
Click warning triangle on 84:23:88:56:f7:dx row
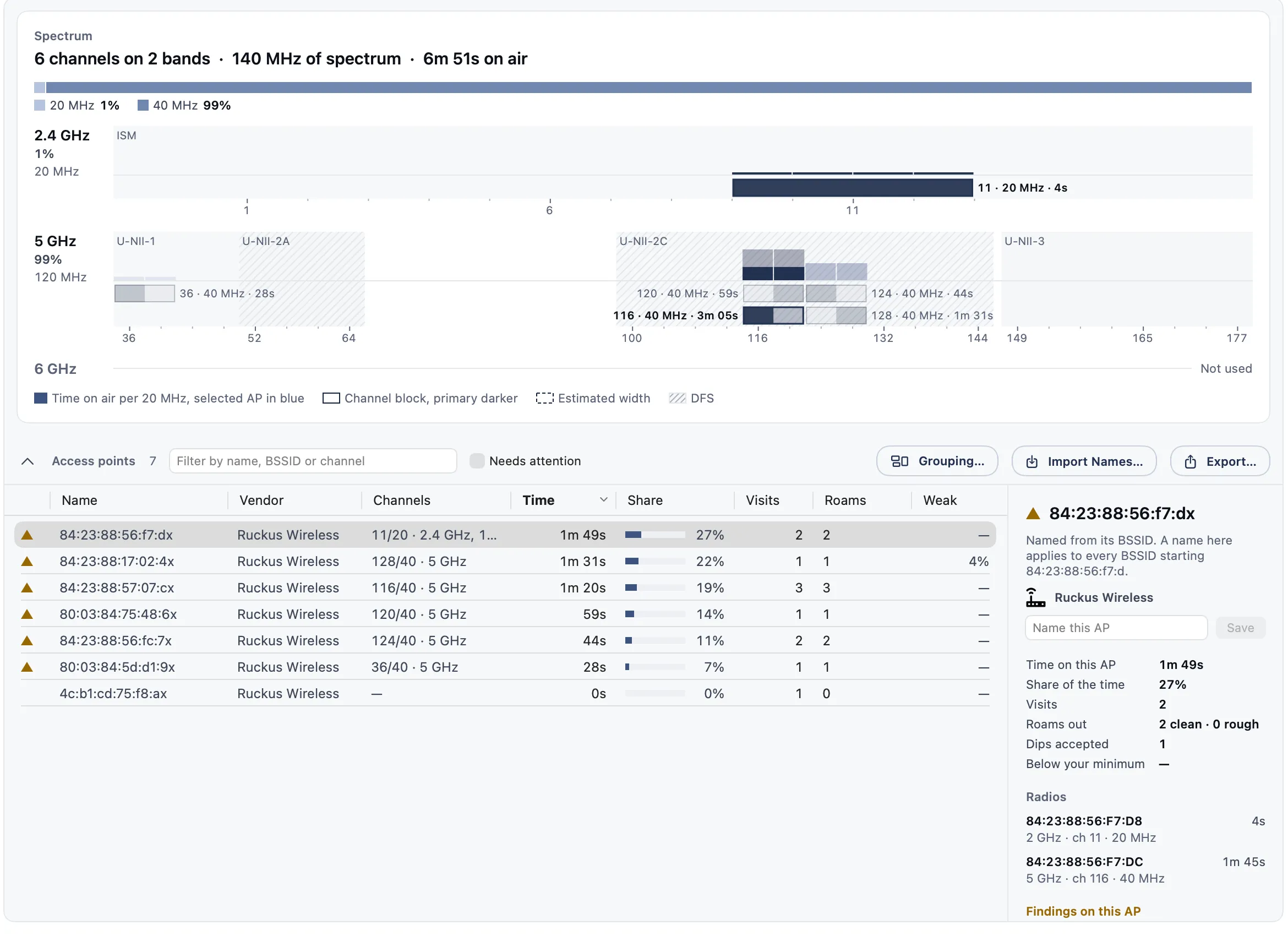(26, 535)
